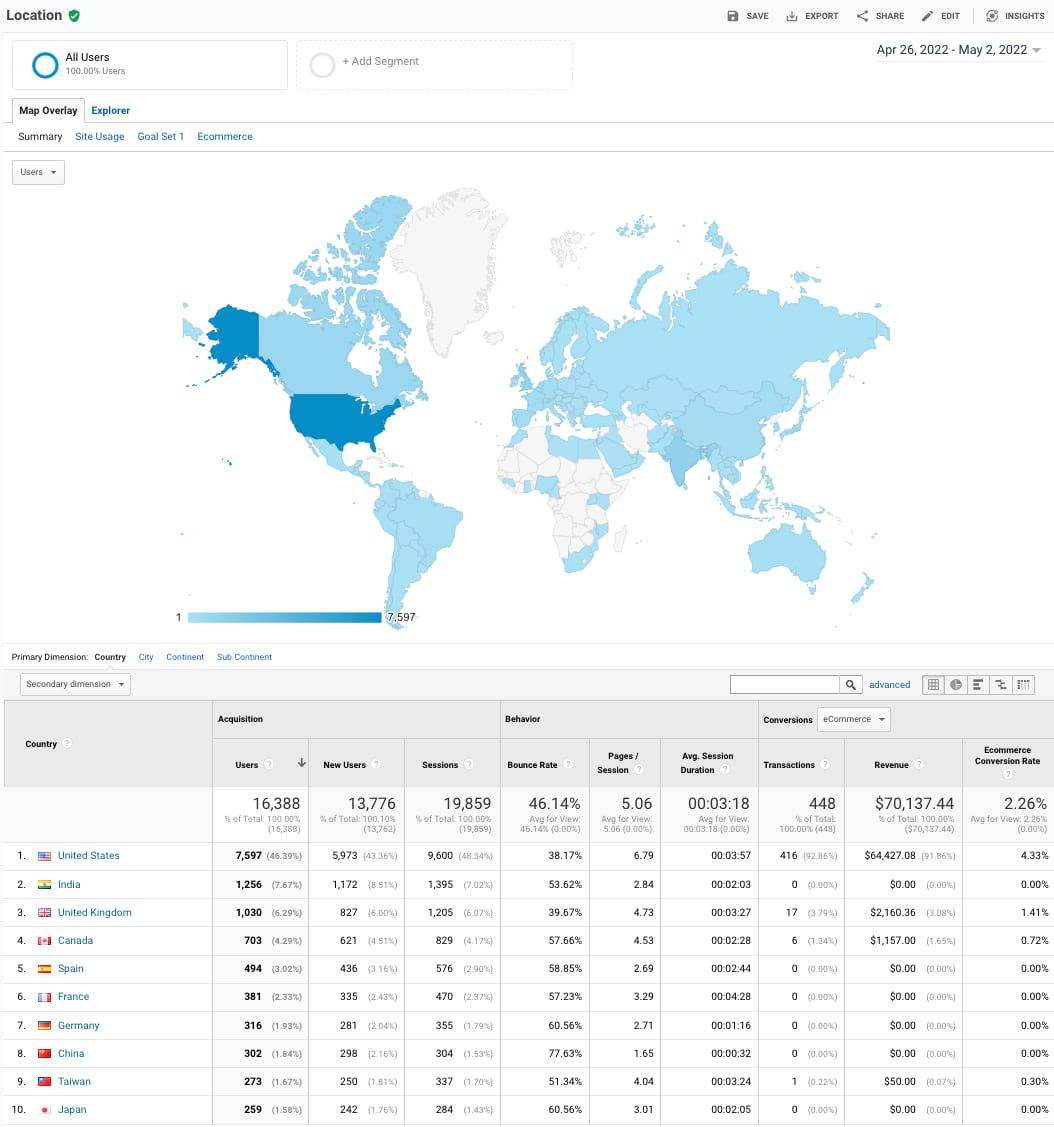Click the Add Segment selection circle
Screen dimensions: 1054x1127
(322, 64)
